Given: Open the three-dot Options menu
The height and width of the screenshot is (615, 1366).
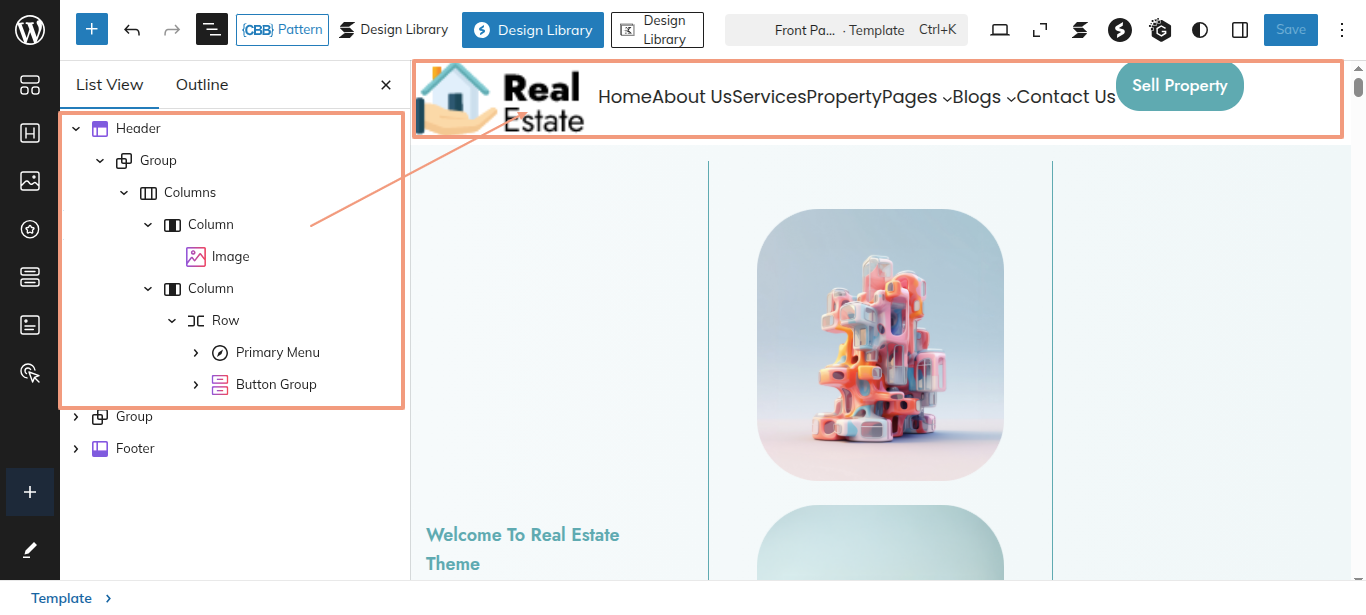Looking at the screenshot, I should (1342, 30).
